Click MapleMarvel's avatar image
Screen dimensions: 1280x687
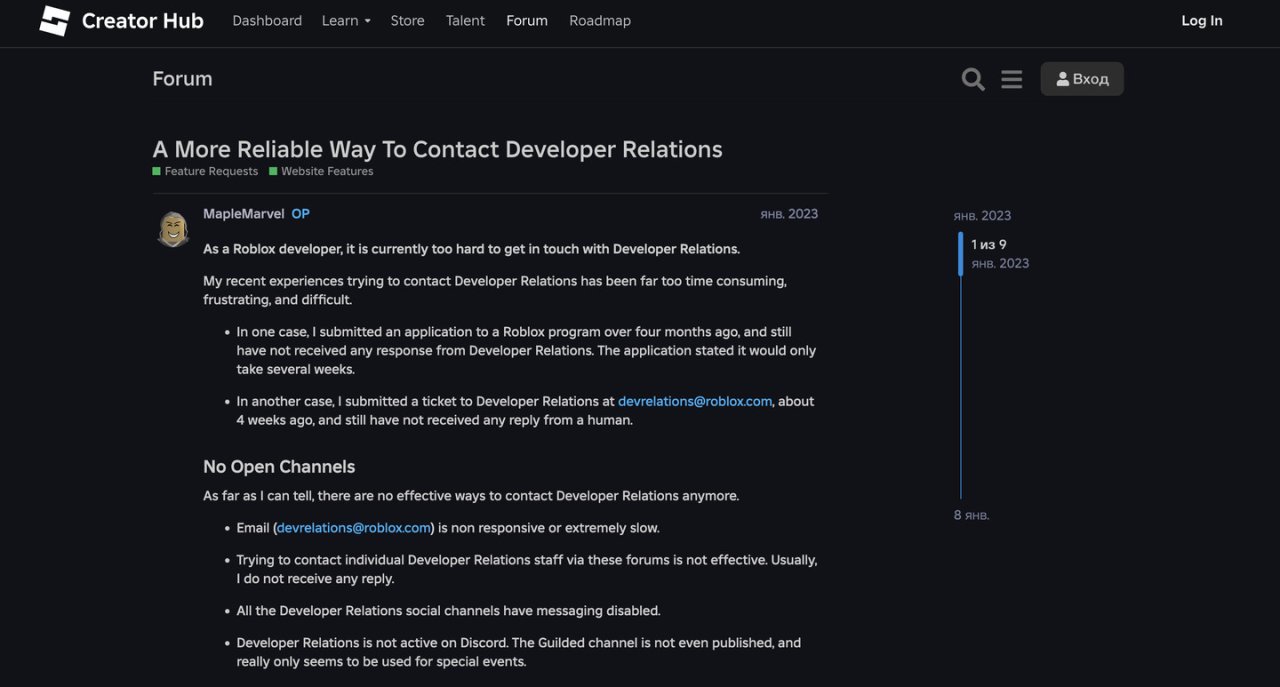point(174,229)
